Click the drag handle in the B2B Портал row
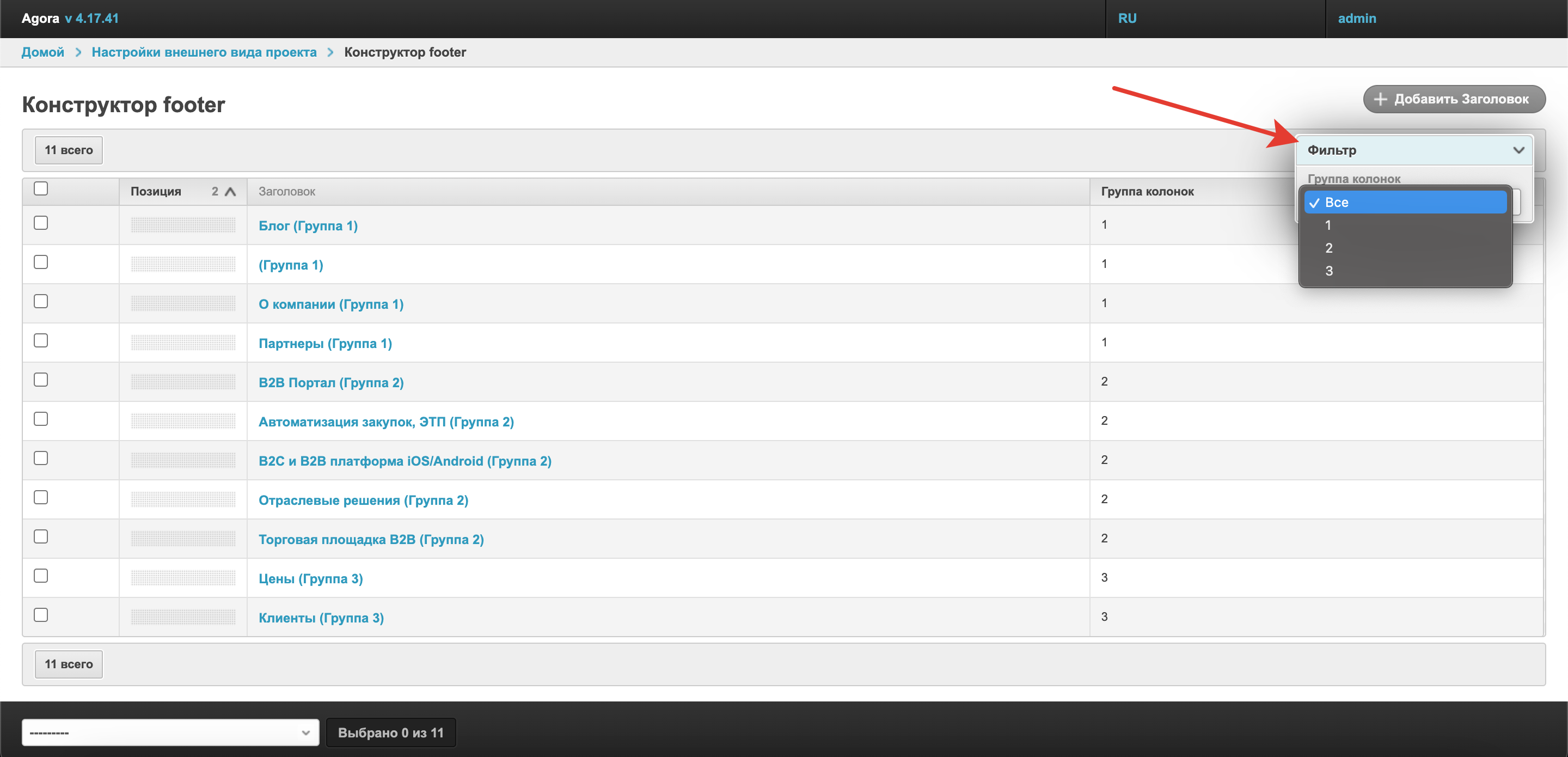The width and height of the screenshot is (1568, 757). 182,382
